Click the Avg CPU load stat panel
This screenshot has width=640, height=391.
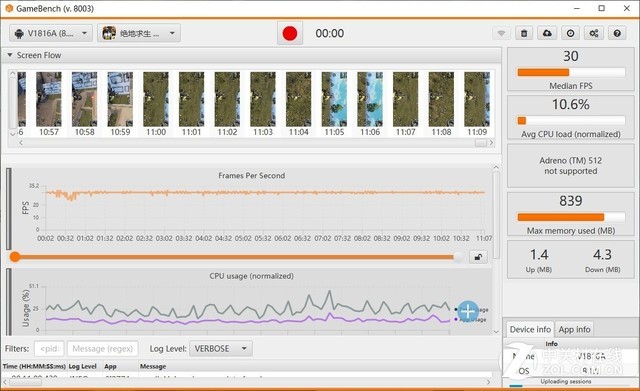pos(571,118)
